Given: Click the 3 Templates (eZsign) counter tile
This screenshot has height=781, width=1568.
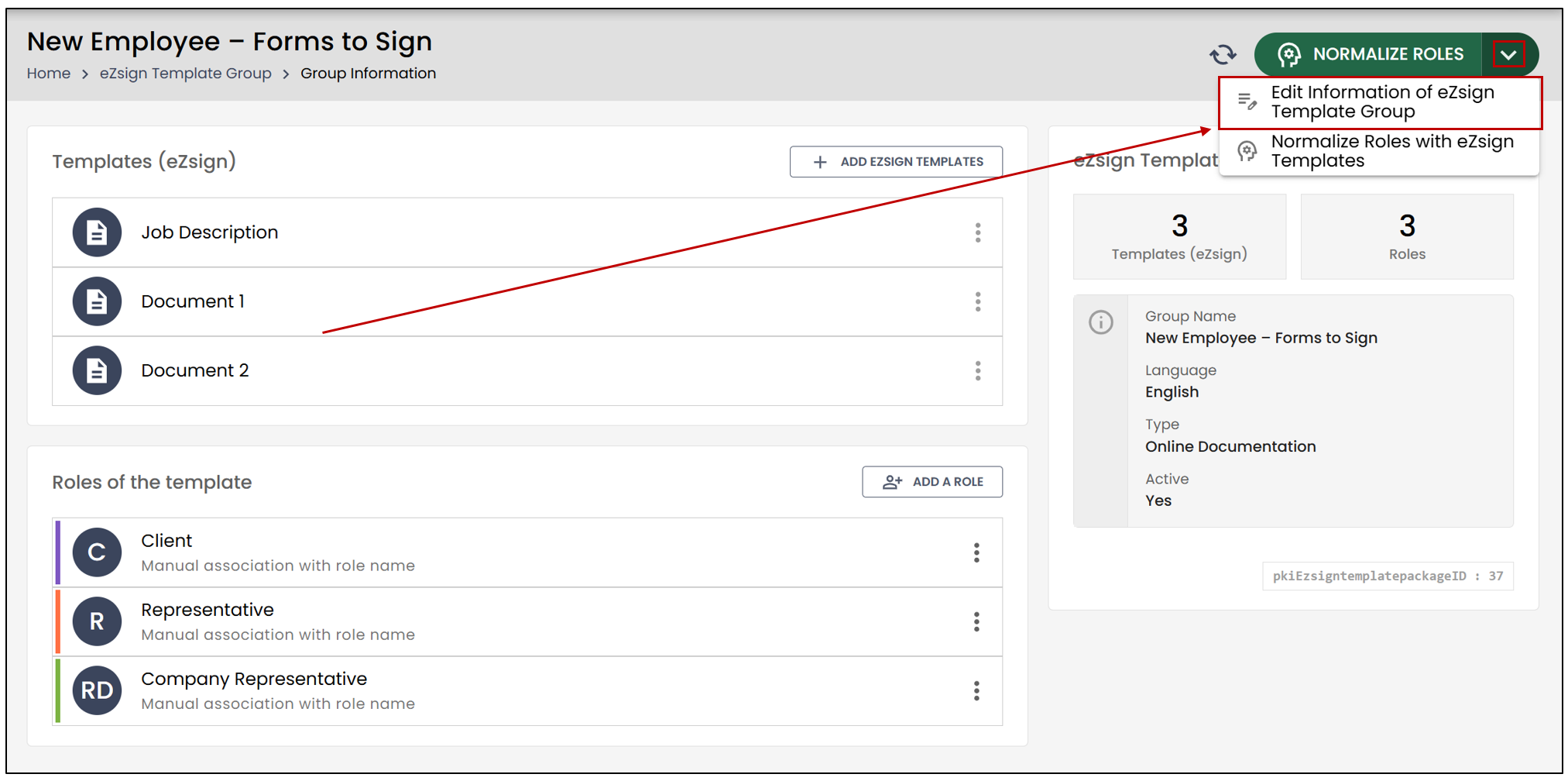Looking at the screenshot, I should 1179,236.
